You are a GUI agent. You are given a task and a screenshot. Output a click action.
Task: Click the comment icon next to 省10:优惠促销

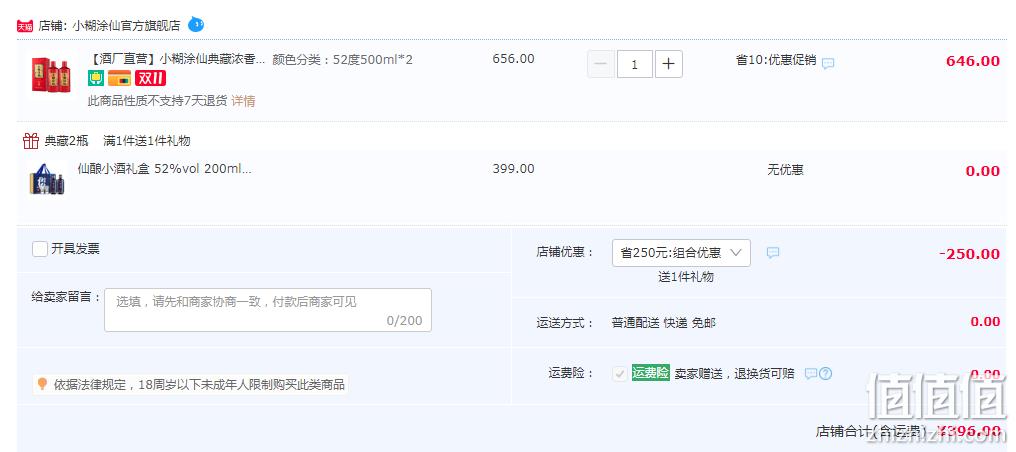point(828,63)
